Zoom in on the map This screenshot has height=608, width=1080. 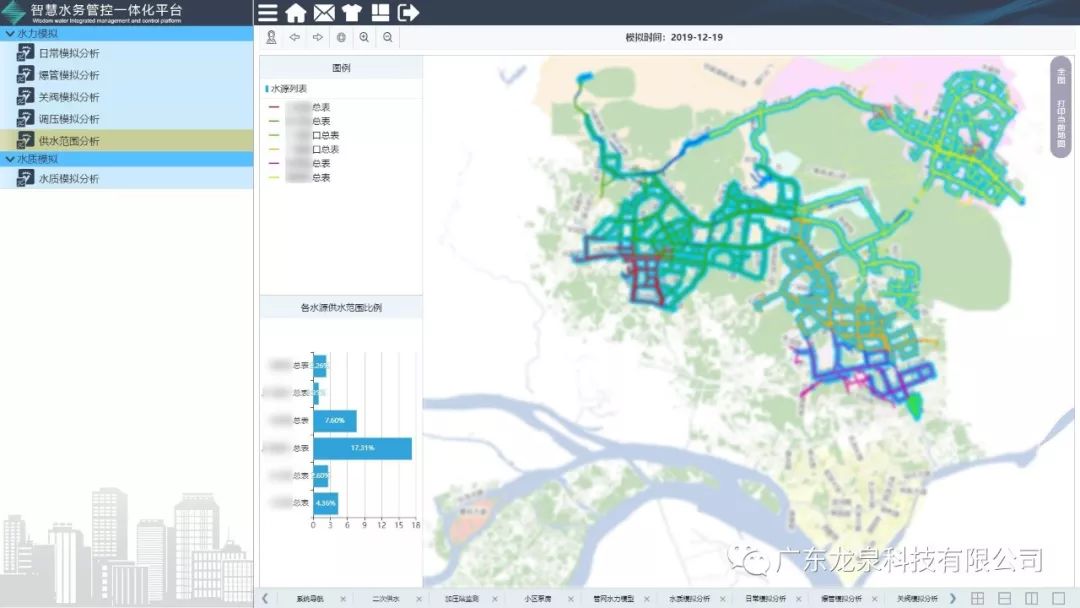click(364, 37)
